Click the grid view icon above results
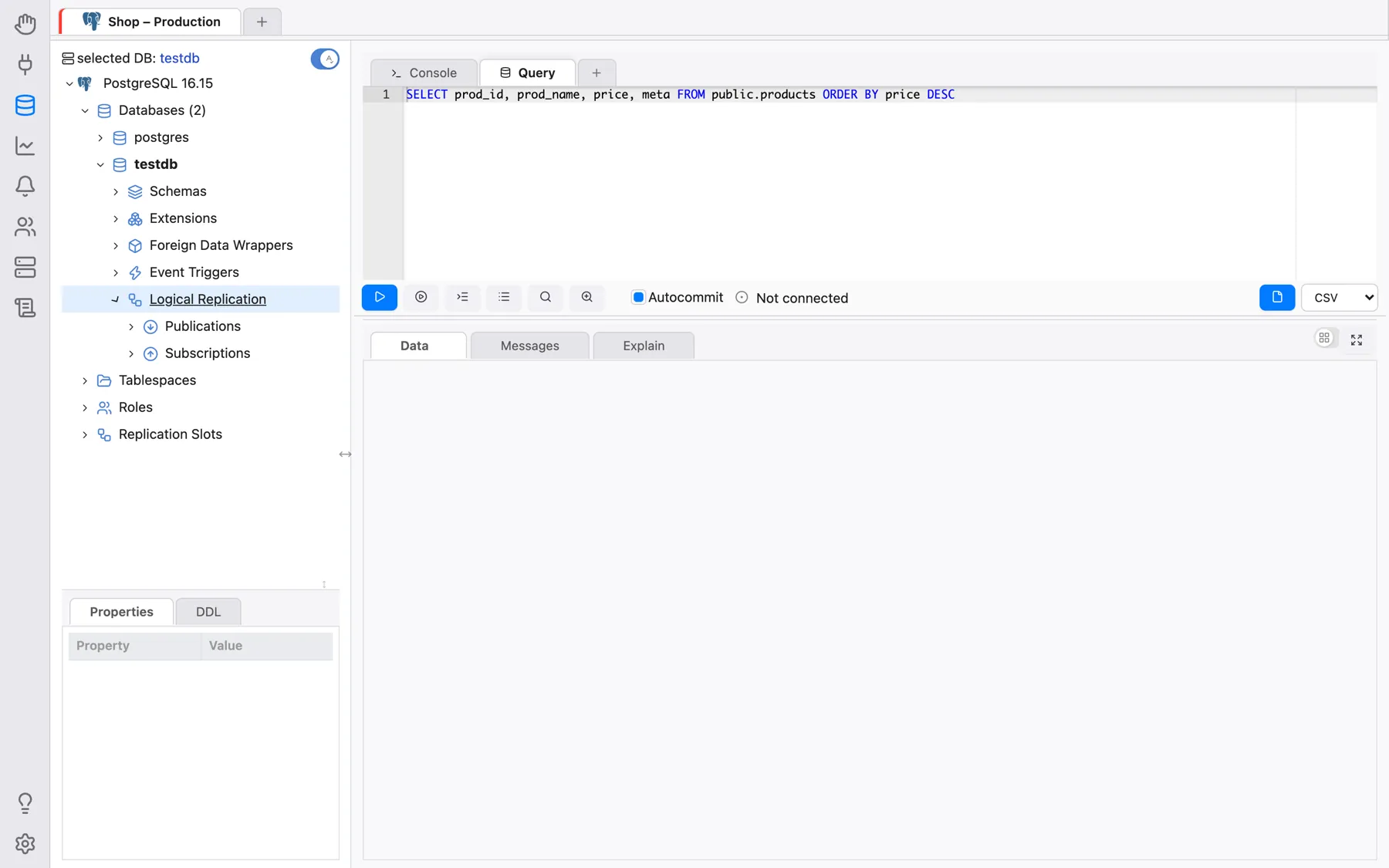This screenshot has height=868, width=1389. 1324,338
